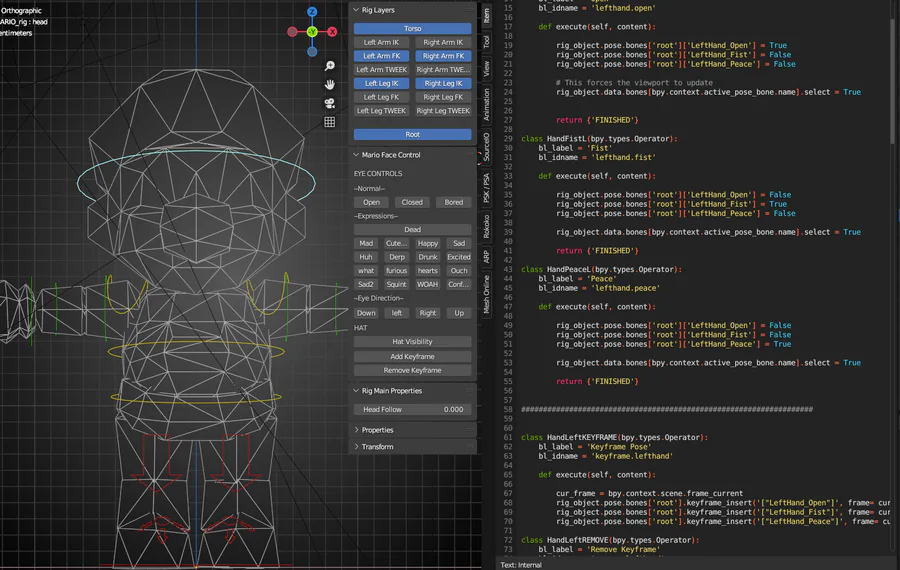Click the negative X axis gizmo circle

[292, 32]
